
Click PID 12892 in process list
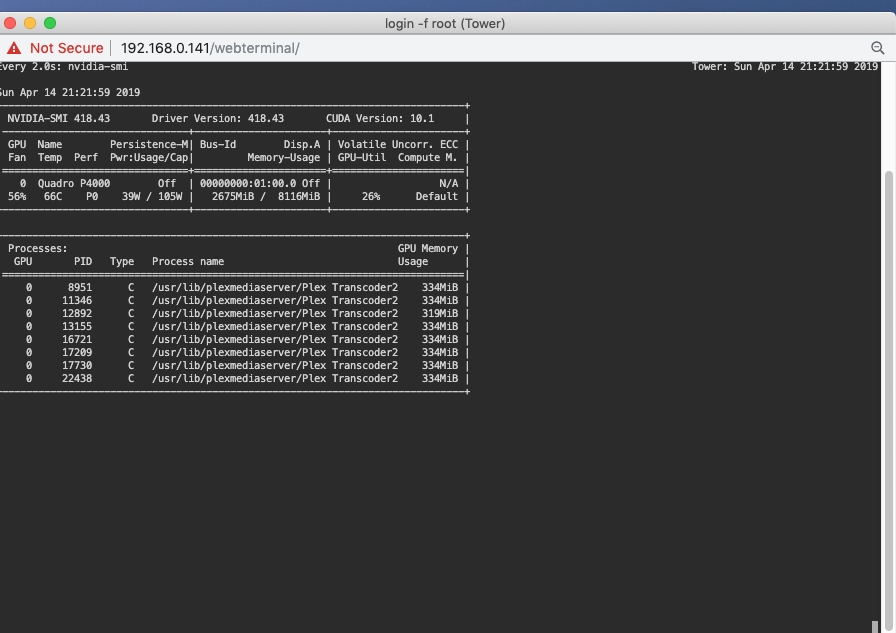point(77,314)
